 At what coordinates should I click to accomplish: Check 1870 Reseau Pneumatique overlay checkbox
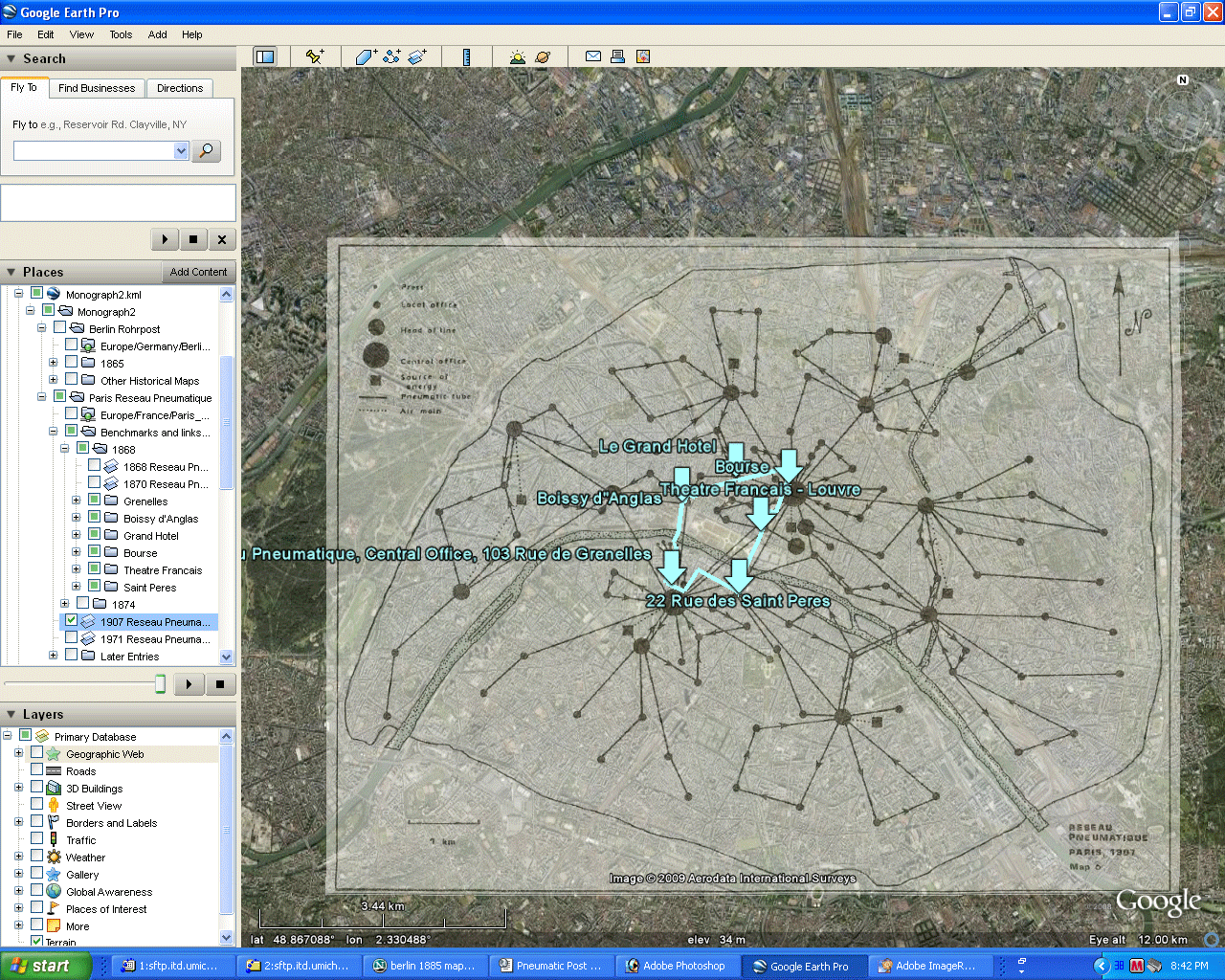click(95, 482)
